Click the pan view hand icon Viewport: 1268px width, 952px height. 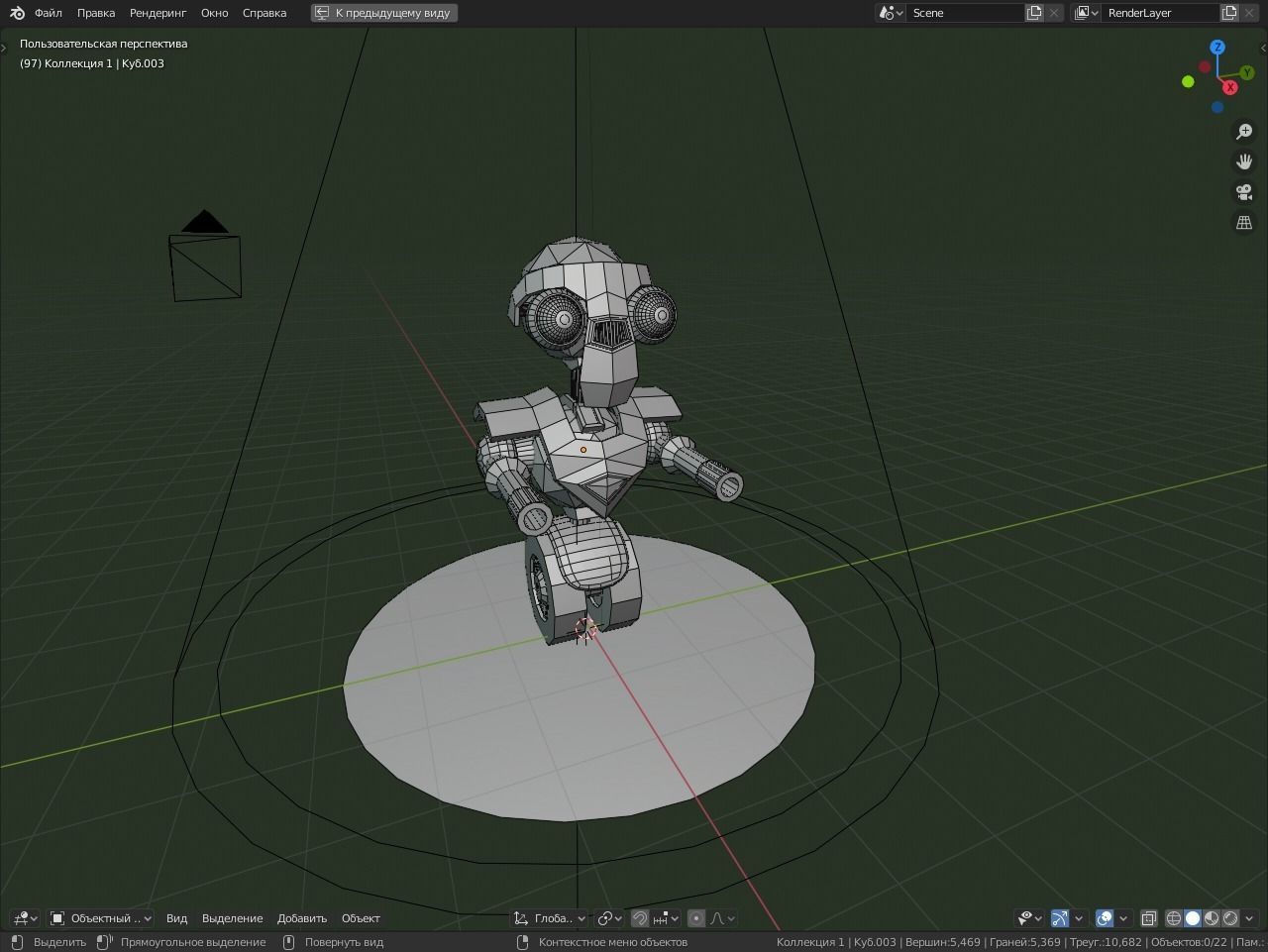pos(1244,161)
